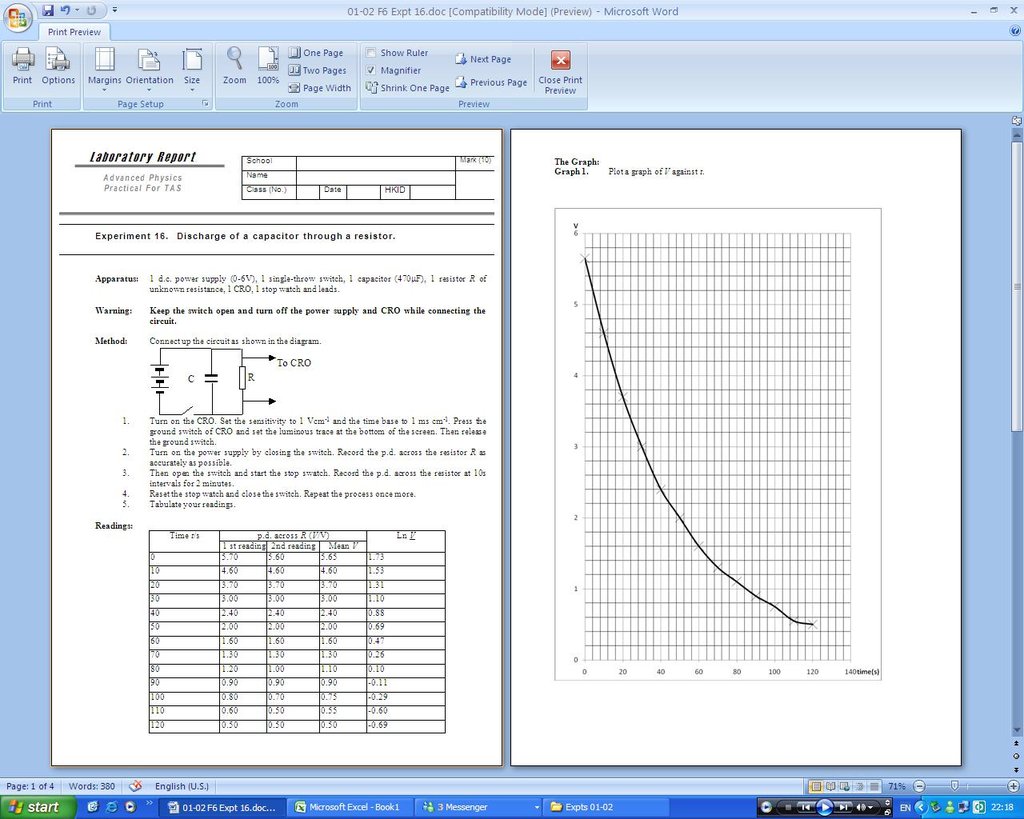Save document from Quick Access Toolbar
Screen dimensions: 1024x819
47,11
